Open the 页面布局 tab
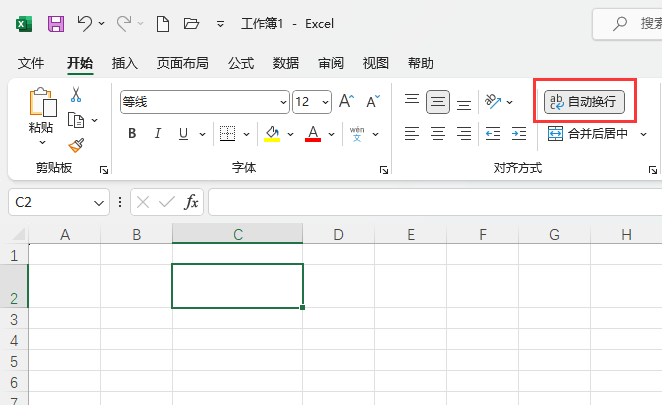Image resolution: width=662 pixels, height=405 pixels. click(x=183, y=63)
